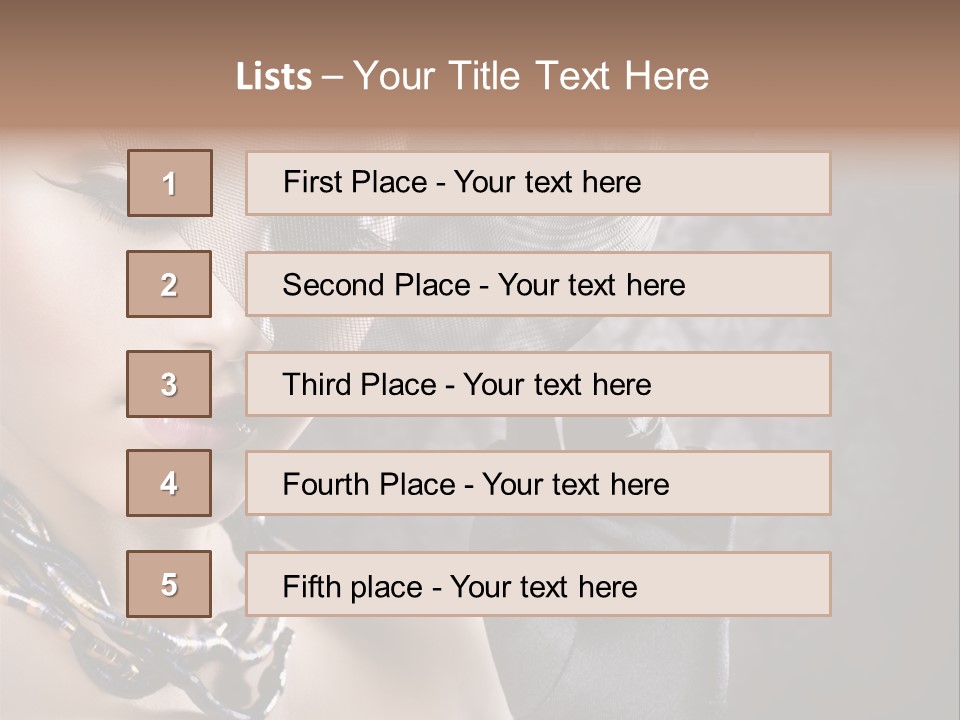Viewport: 960px width, 720px height.
Task: Select the "Fifth place" text box
Action: click(538, 585)
